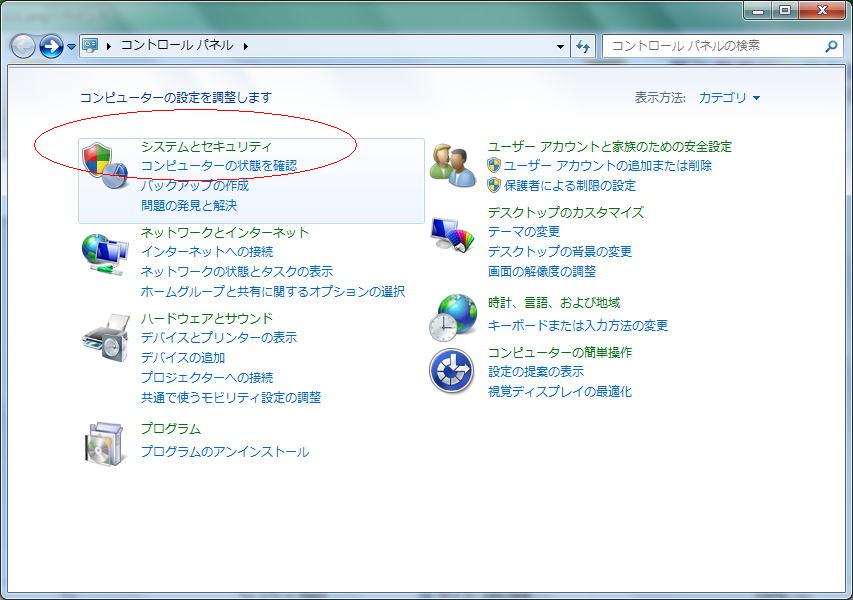Click the Clock, Language, Region globe icon
The width and height of the screenshot is (853, 600).
[x=453, y=317]
